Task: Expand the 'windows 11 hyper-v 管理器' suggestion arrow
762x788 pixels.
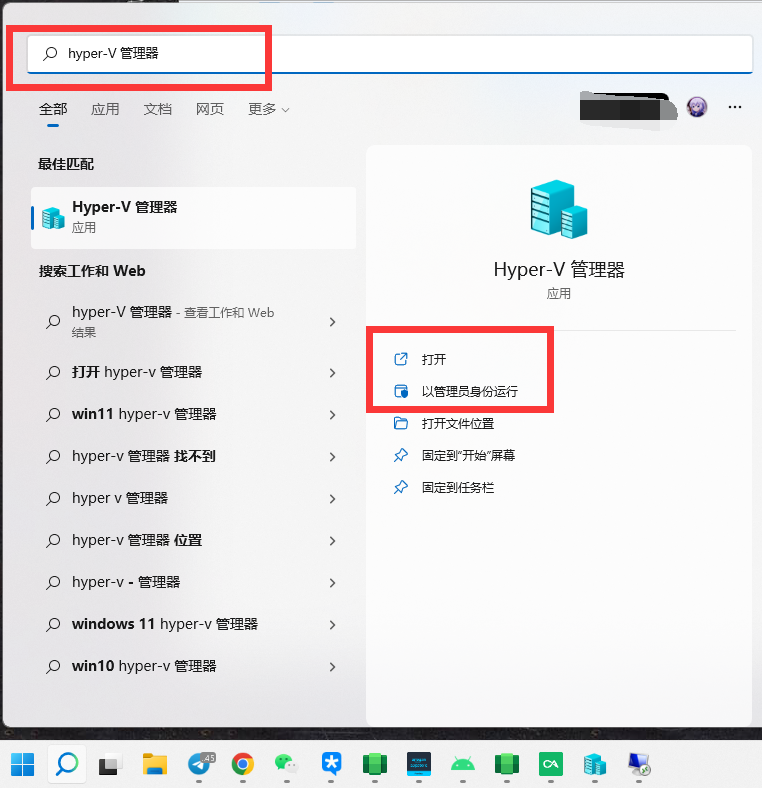Action: pos(332,625)
